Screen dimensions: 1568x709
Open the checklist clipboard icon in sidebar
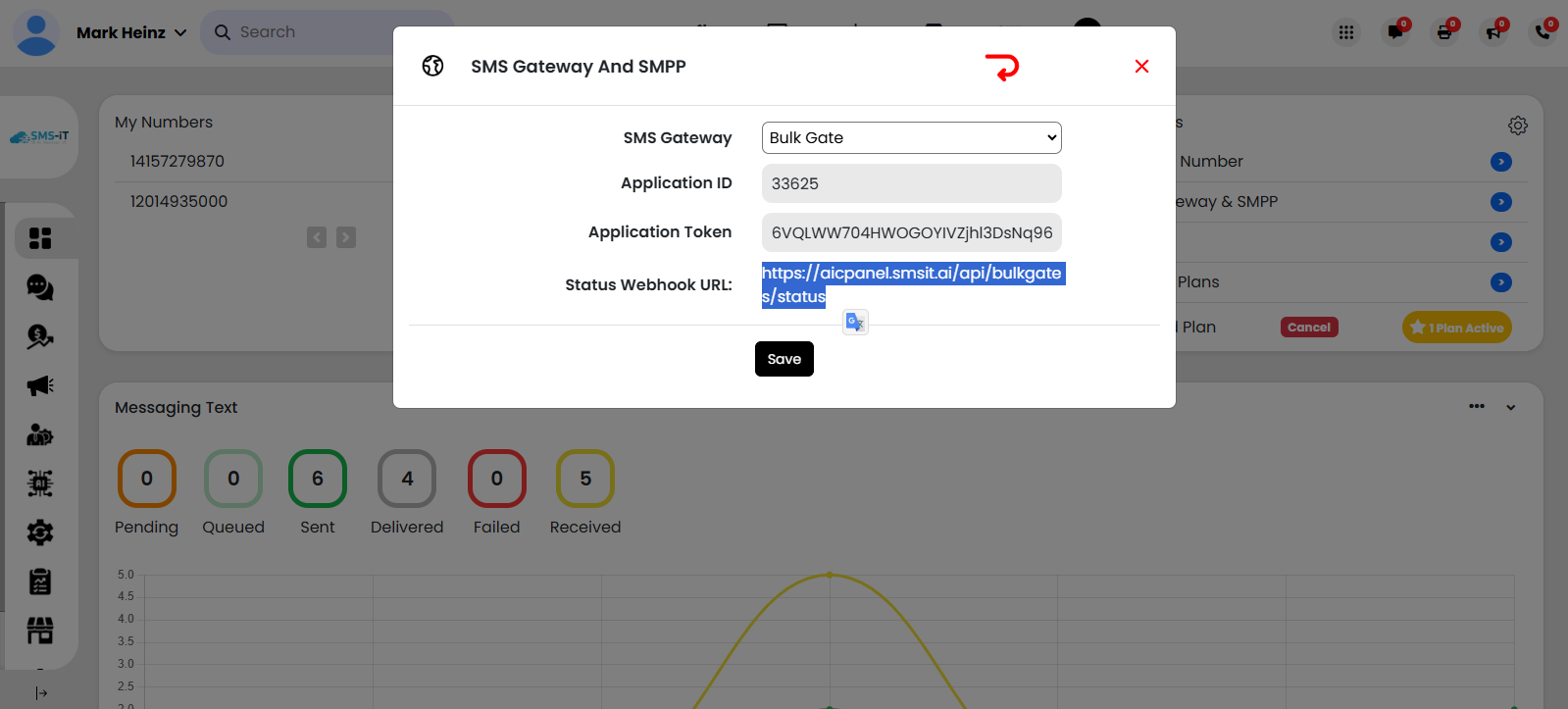[40, 582]
